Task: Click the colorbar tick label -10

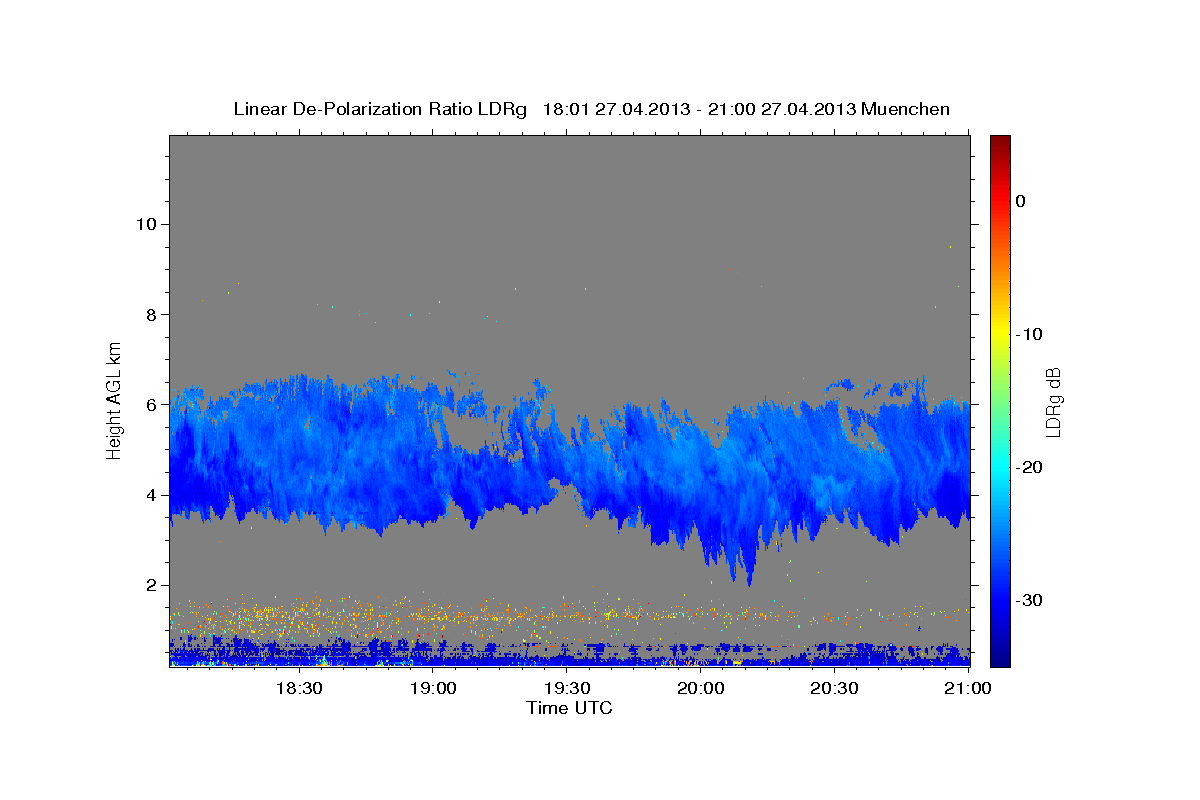Action: [1029, 334]
